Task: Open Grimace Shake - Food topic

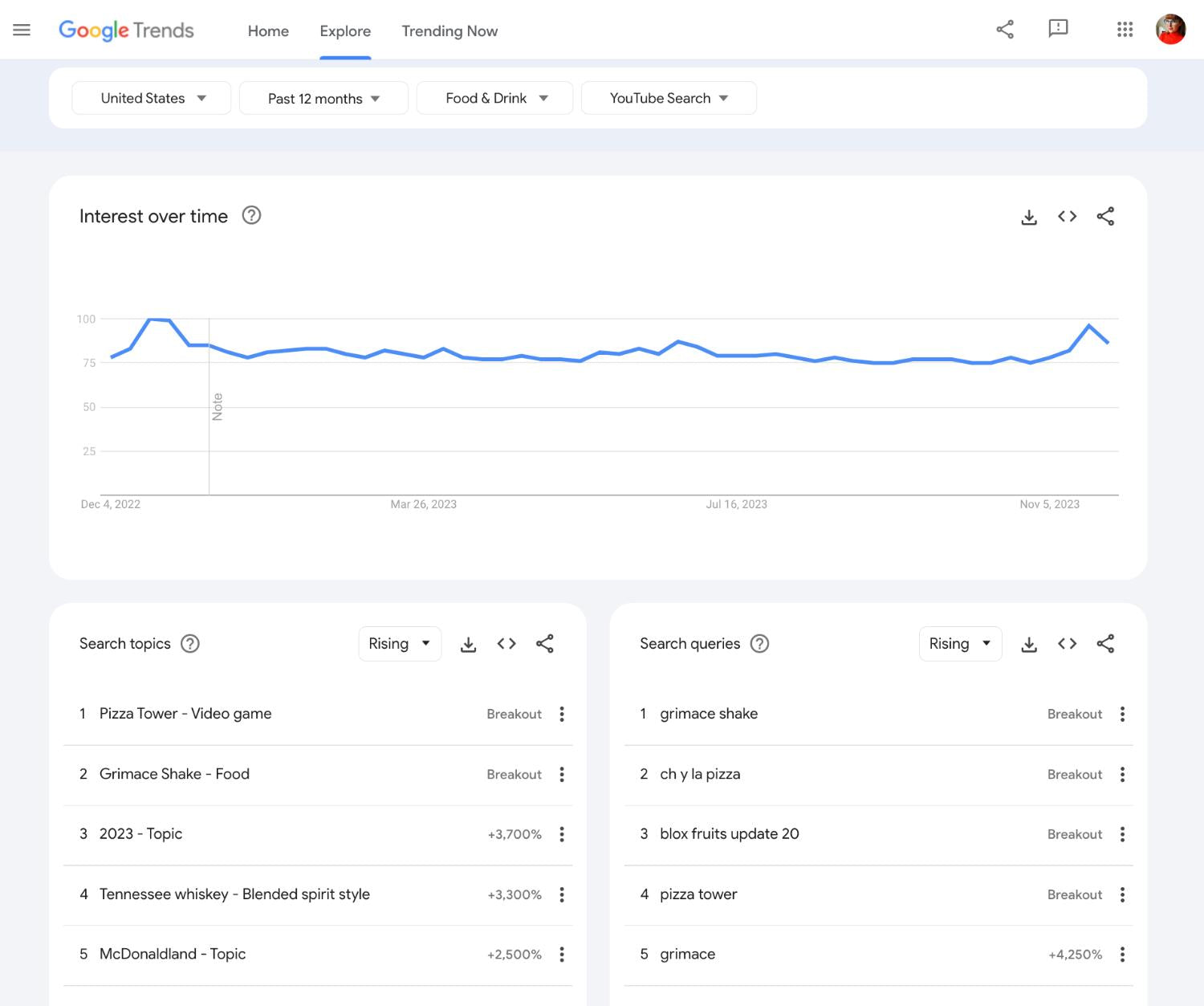Action: [174, 774]
